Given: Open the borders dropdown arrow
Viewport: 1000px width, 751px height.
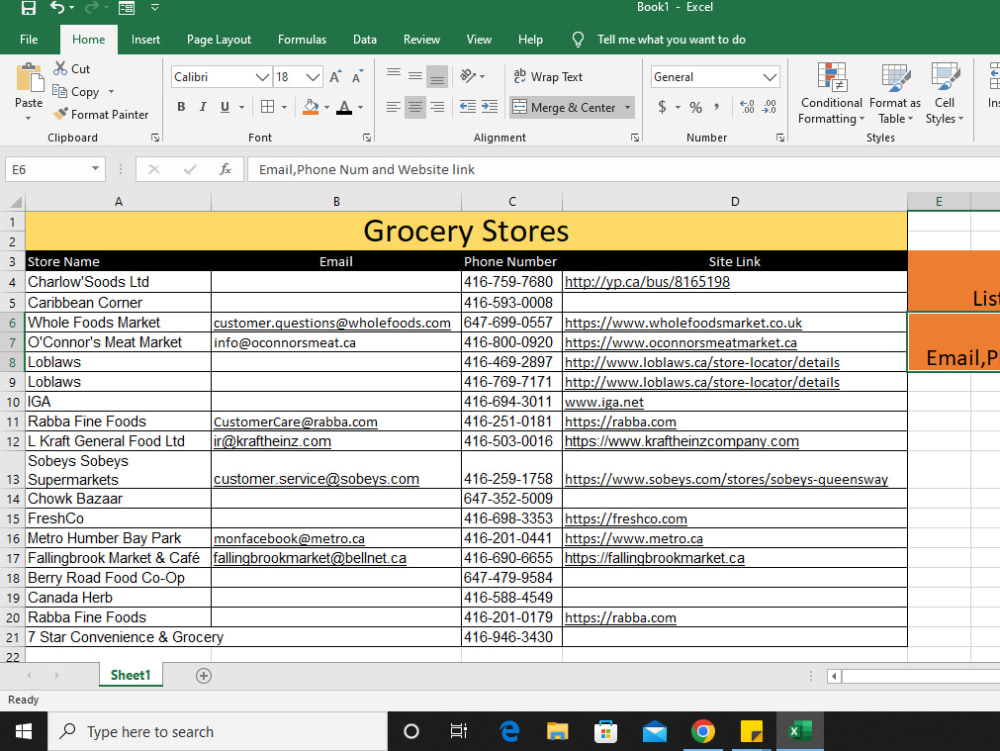Looking at the screenshot, I should coord(284,107).
